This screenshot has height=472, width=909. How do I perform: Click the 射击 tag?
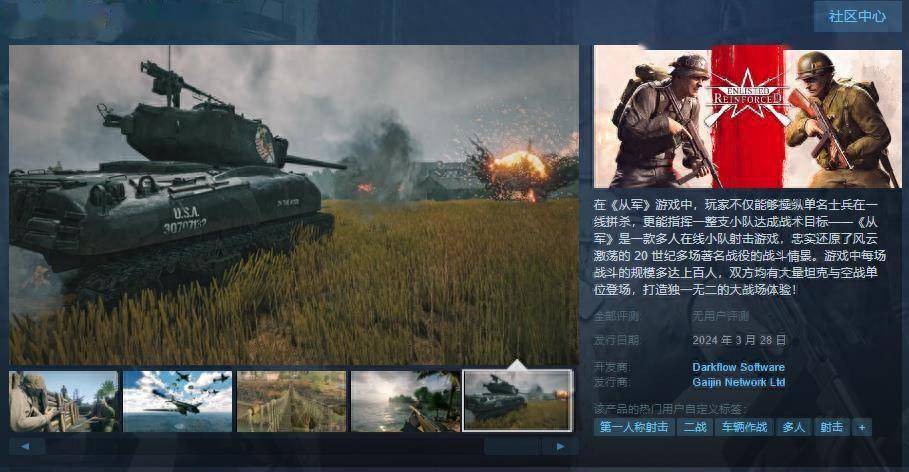(832, 427)
